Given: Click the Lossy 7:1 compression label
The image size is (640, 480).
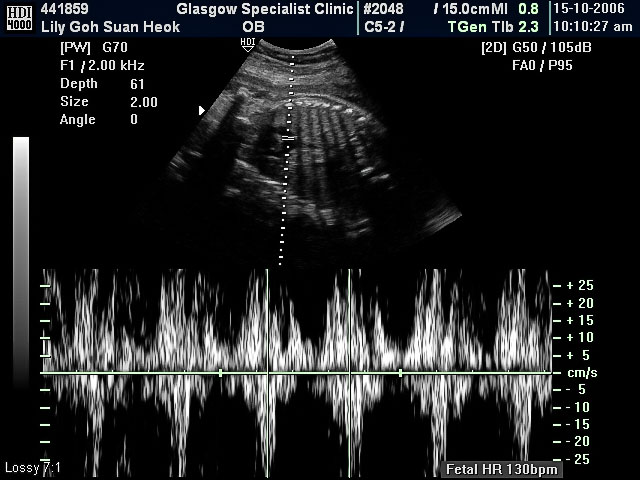Looking at the screenshot, I should (x=33, y=468).
